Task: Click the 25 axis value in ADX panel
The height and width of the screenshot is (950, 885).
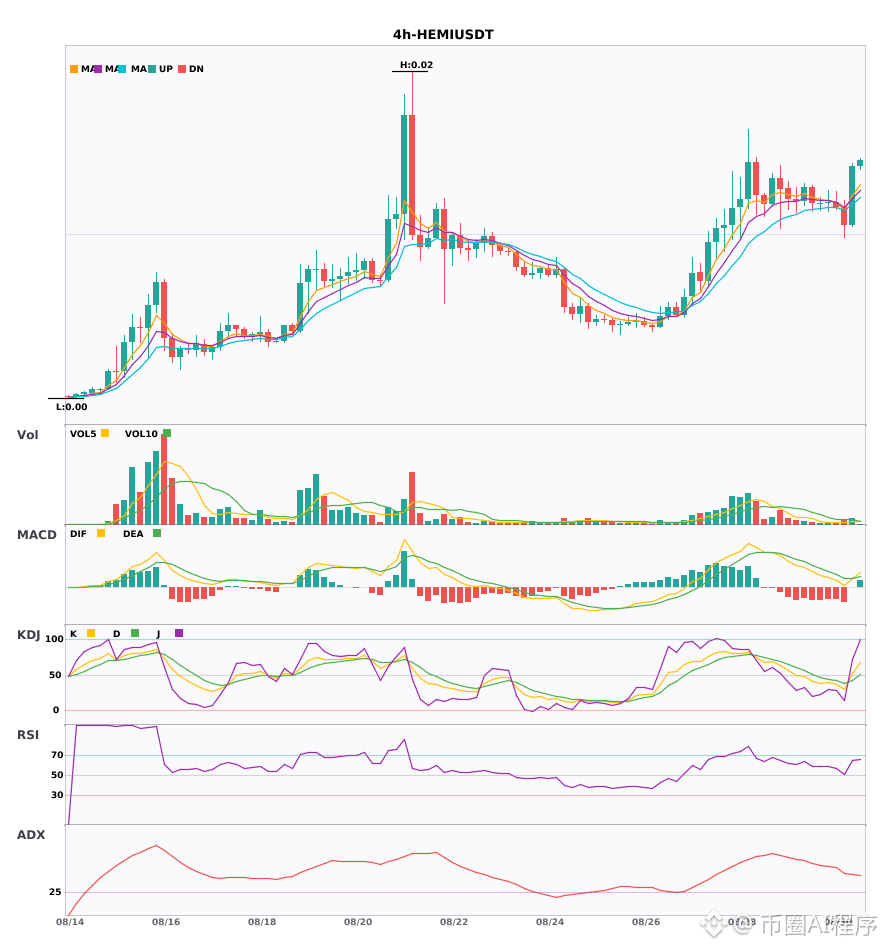Action: 55,892
